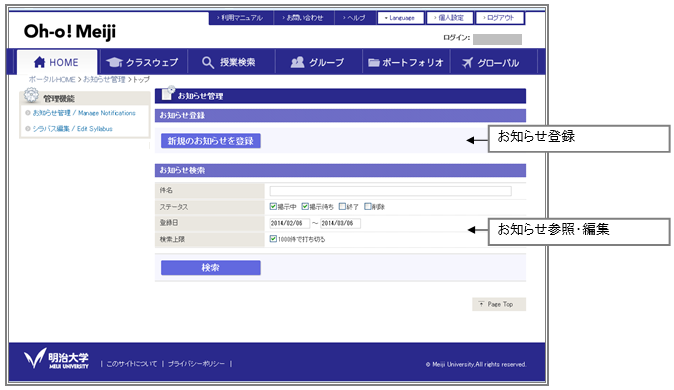Click the house icon on HOME tab
This screenshot has width=674, height=390.
point(39,62)
